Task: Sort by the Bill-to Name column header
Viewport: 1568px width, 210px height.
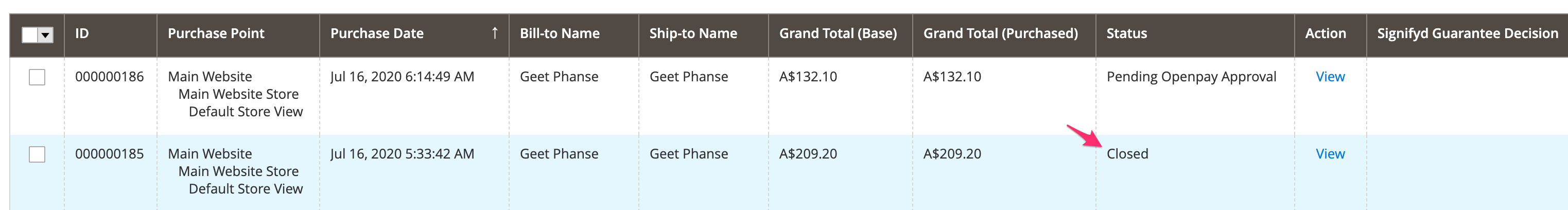Action: coord(560,33)
